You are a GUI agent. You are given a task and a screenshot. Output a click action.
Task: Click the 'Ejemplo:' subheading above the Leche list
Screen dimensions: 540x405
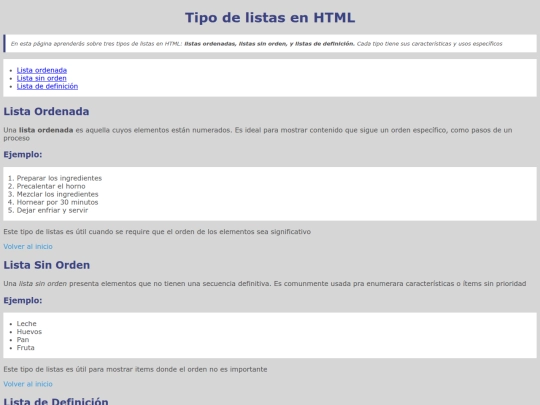coord(23,300)
